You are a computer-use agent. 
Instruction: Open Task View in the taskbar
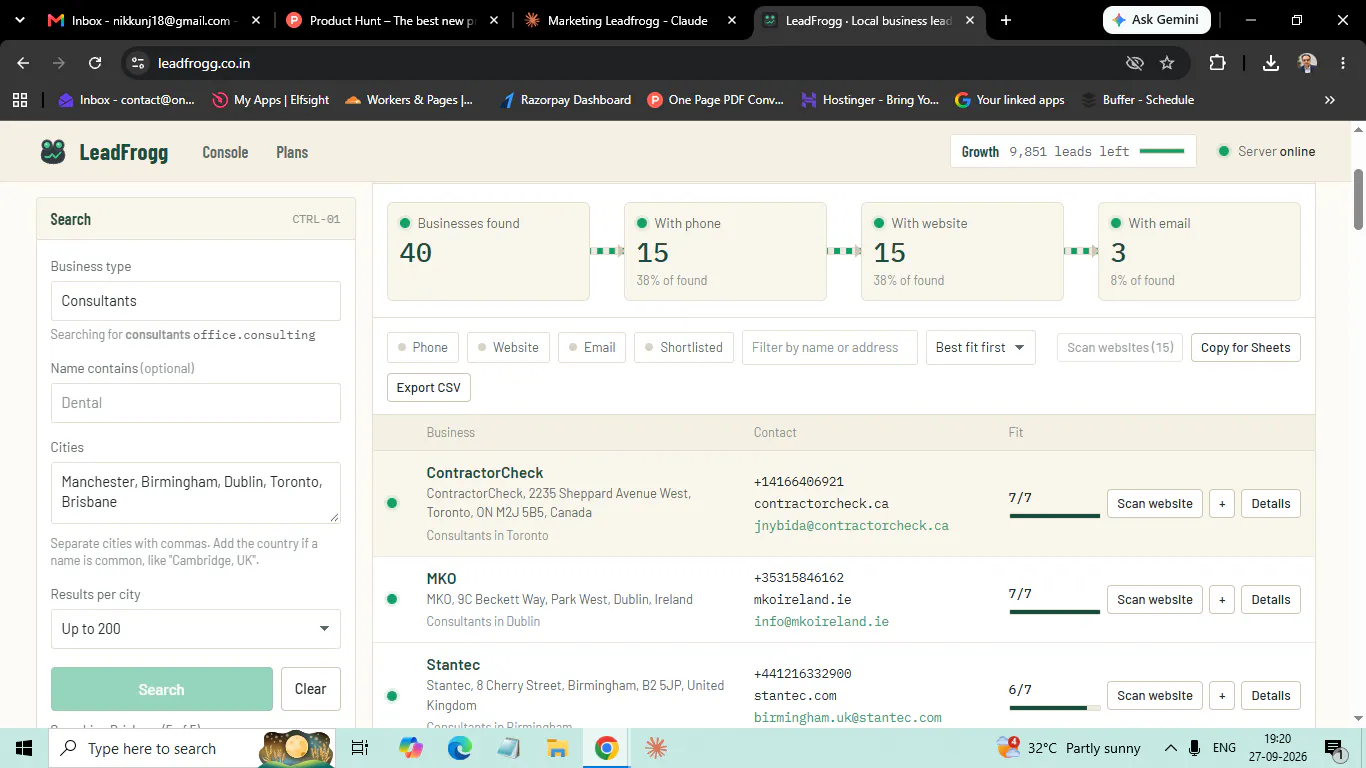tap(360, 748)
